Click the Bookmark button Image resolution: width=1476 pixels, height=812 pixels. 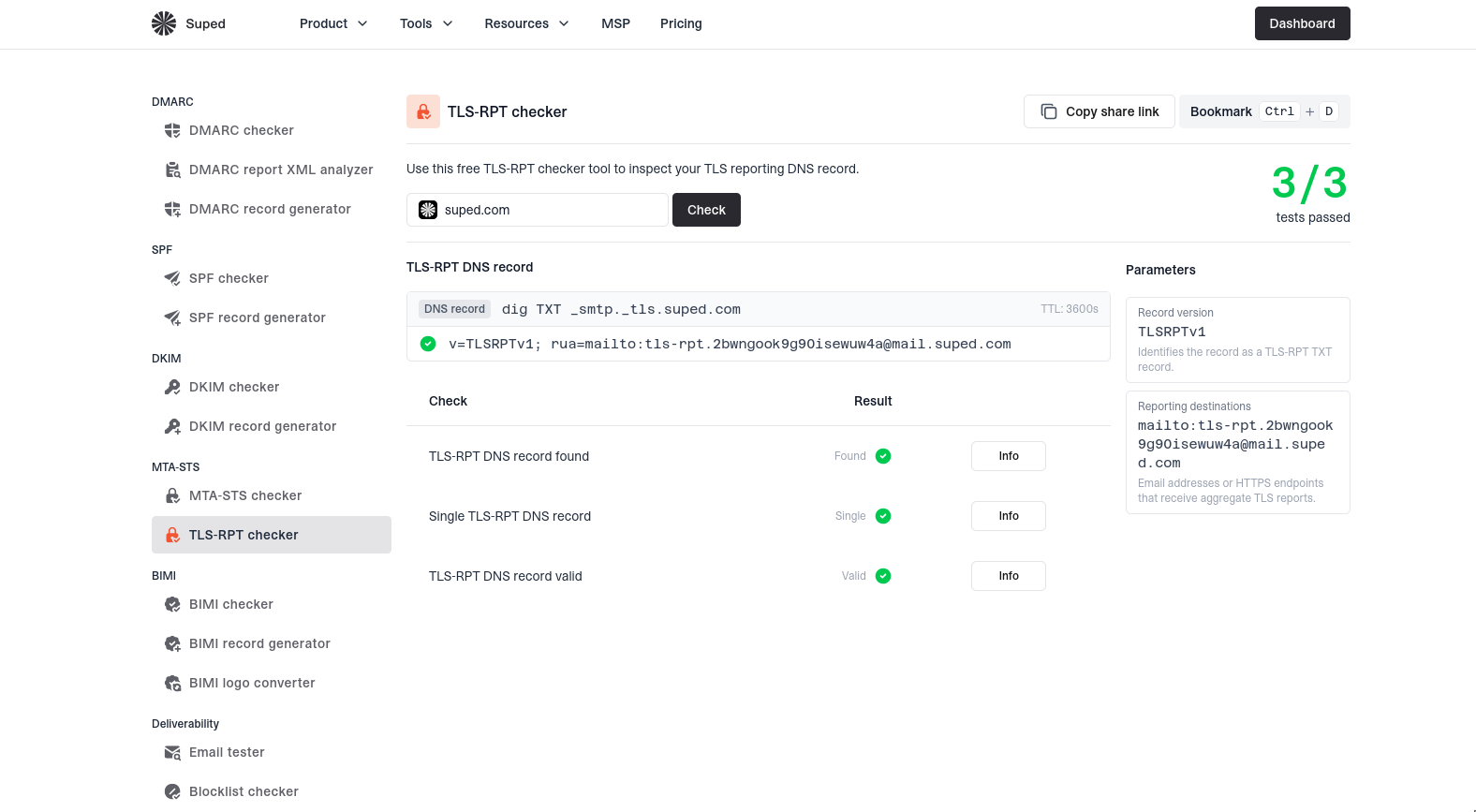(1264, 111)
